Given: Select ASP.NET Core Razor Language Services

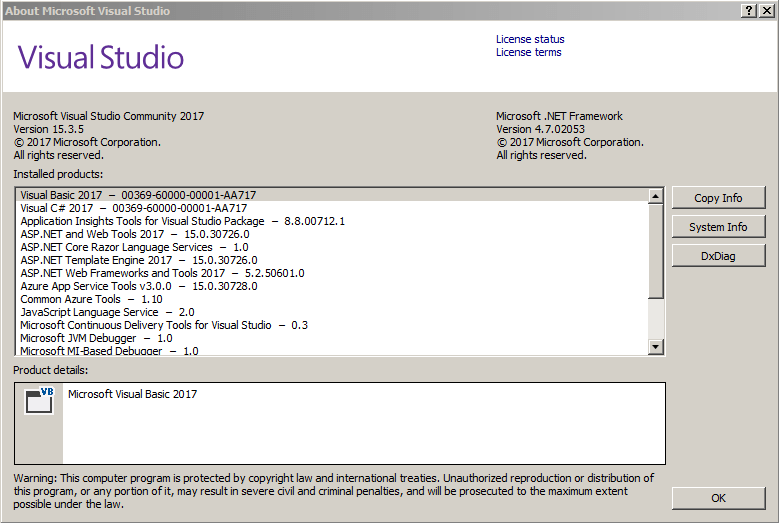Looking at the screenshot, I should 333,247.
